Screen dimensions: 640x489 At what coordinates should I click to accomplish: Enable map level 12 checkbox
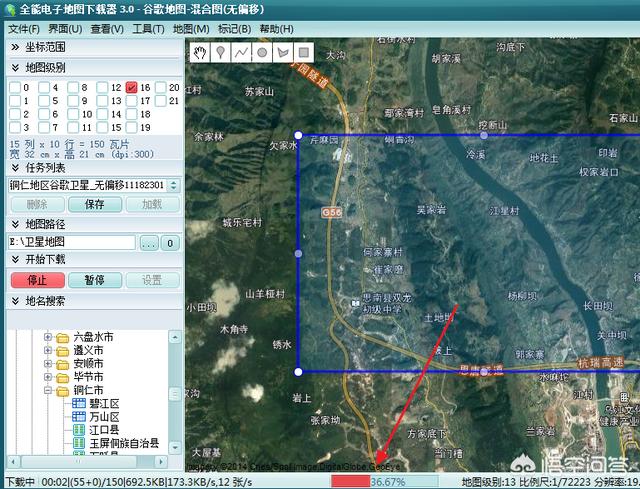102,87
